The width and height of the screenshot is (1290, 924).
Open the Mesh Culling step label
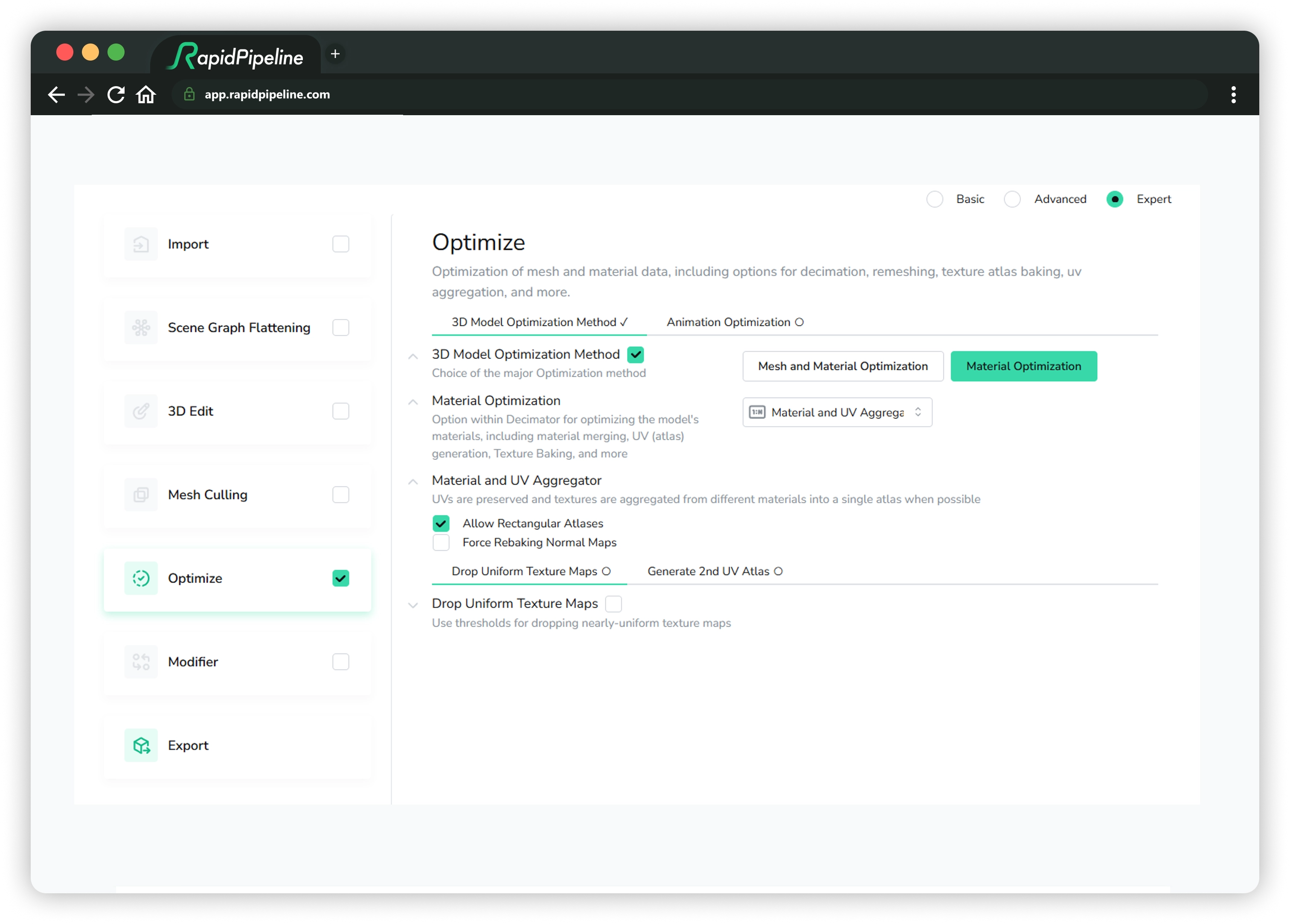208,495
